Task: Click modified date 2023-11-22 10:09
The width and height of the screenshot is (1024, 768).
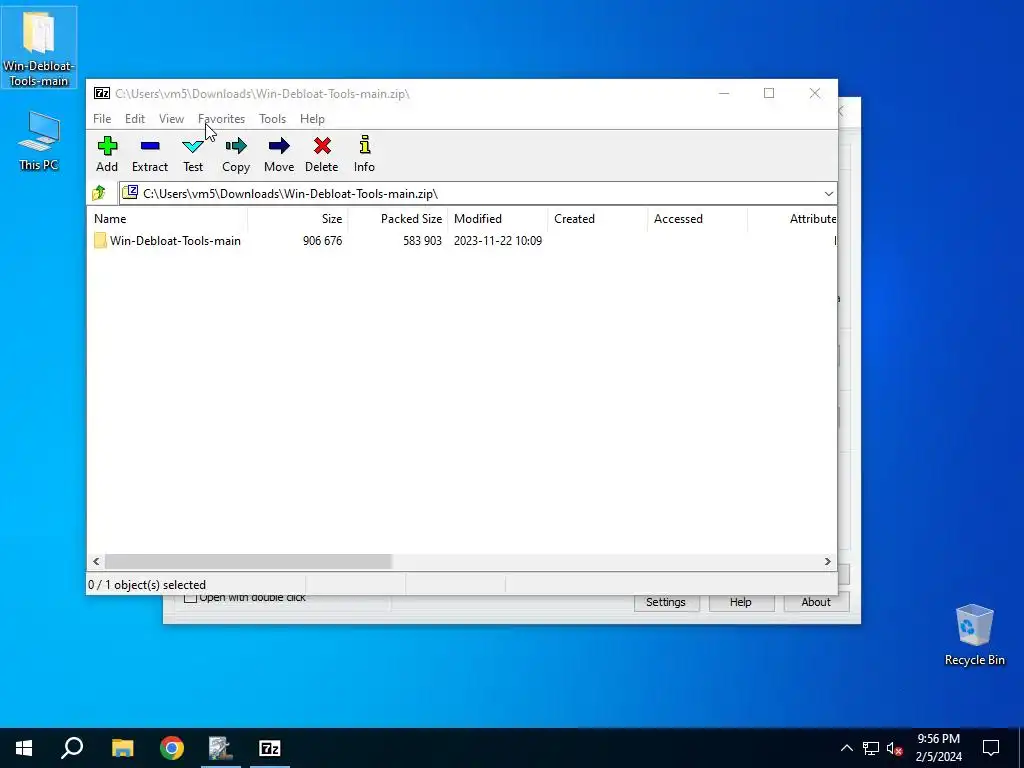Action: 498,241
